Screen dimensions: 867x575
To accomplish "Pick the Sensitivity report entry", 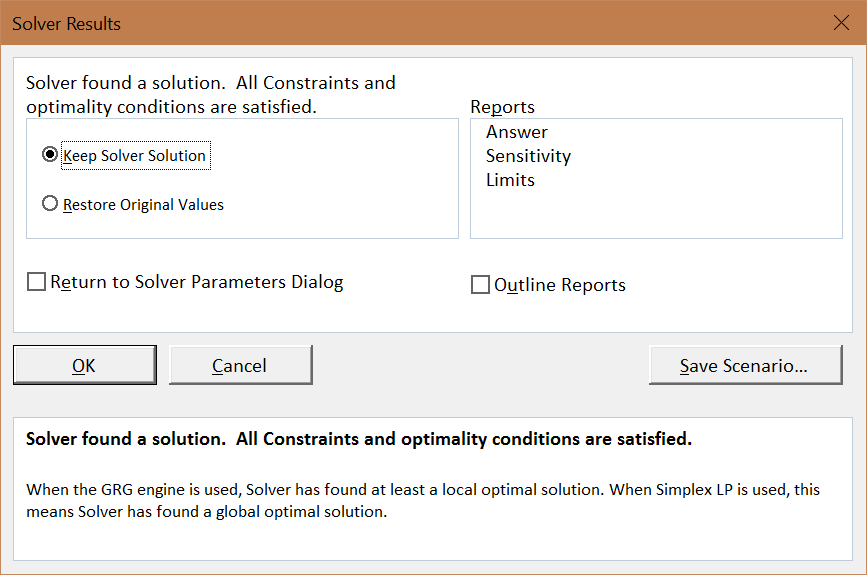I will click(x=528, y=156).
